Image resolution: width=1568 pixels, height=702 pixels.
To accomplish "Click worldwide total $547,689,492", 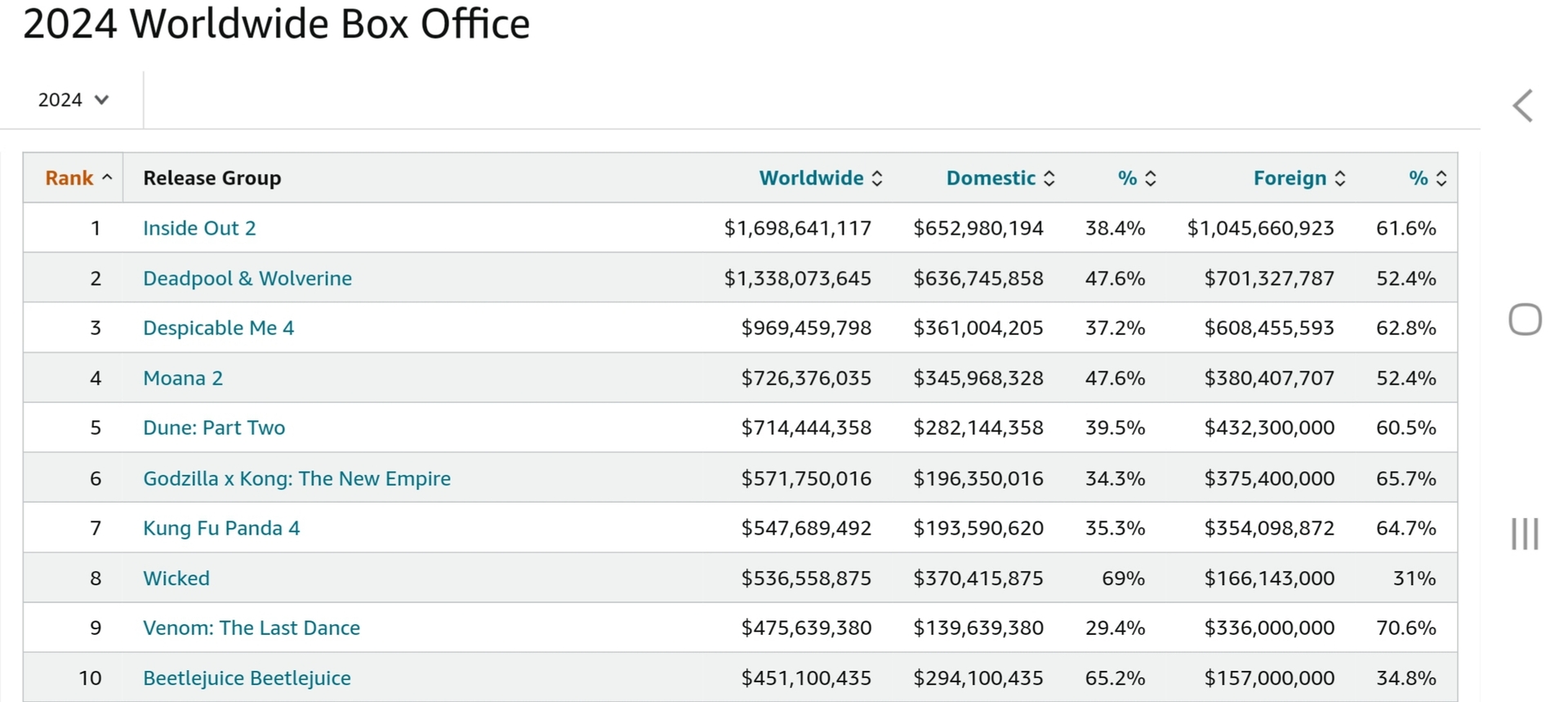I will pos(806,529).
